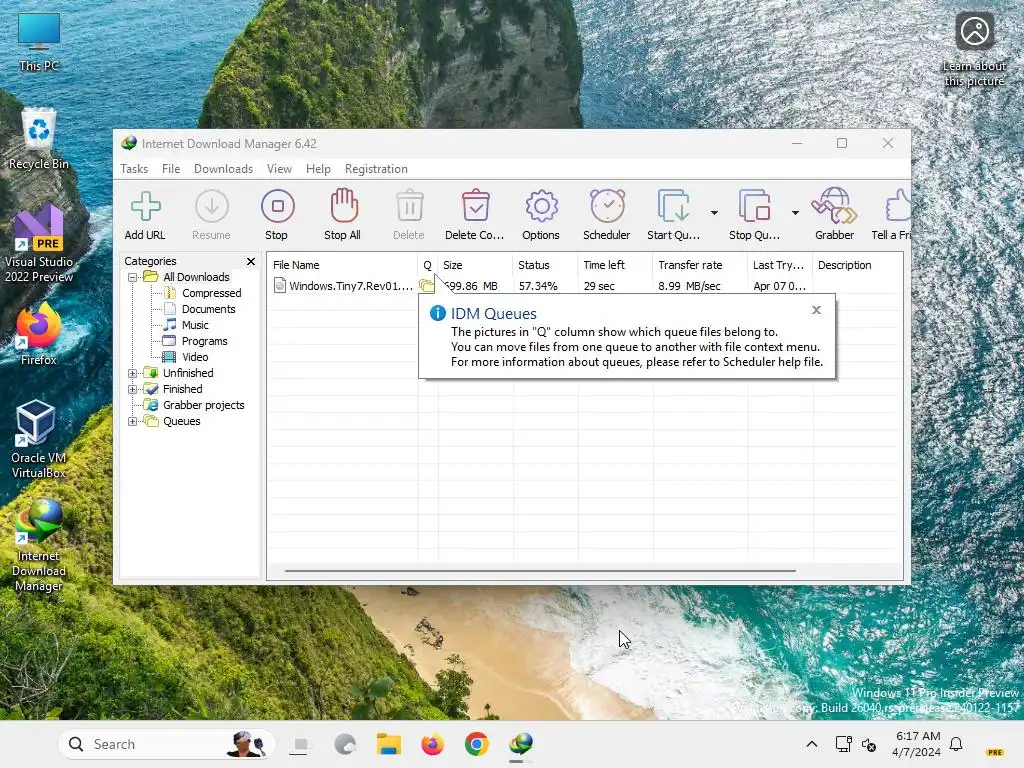Click the Stop All hand icon
Viewport: 1024px width, 768px height.
[344, 205]
